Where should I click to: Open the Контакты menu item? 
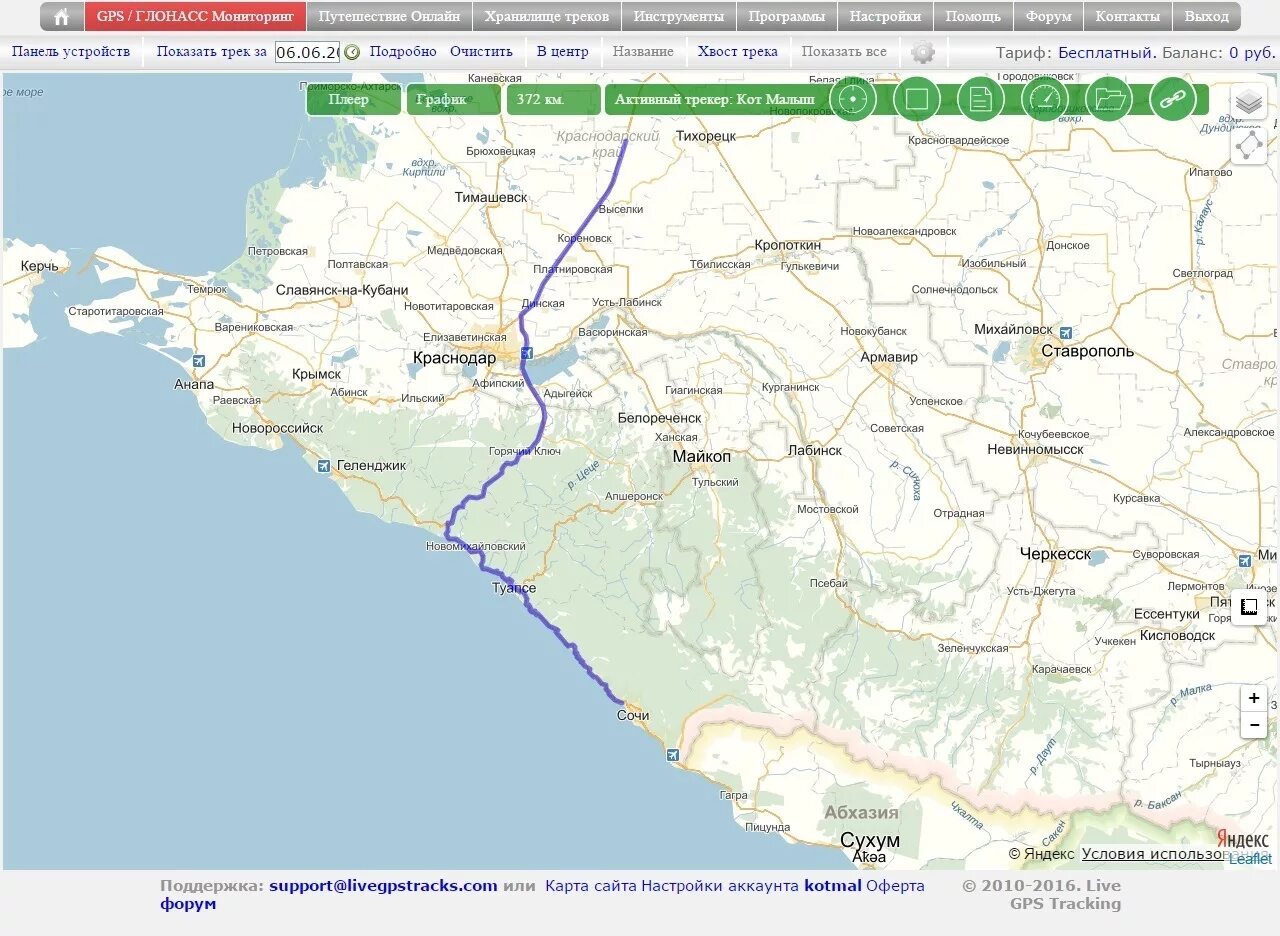(1128, 16)
